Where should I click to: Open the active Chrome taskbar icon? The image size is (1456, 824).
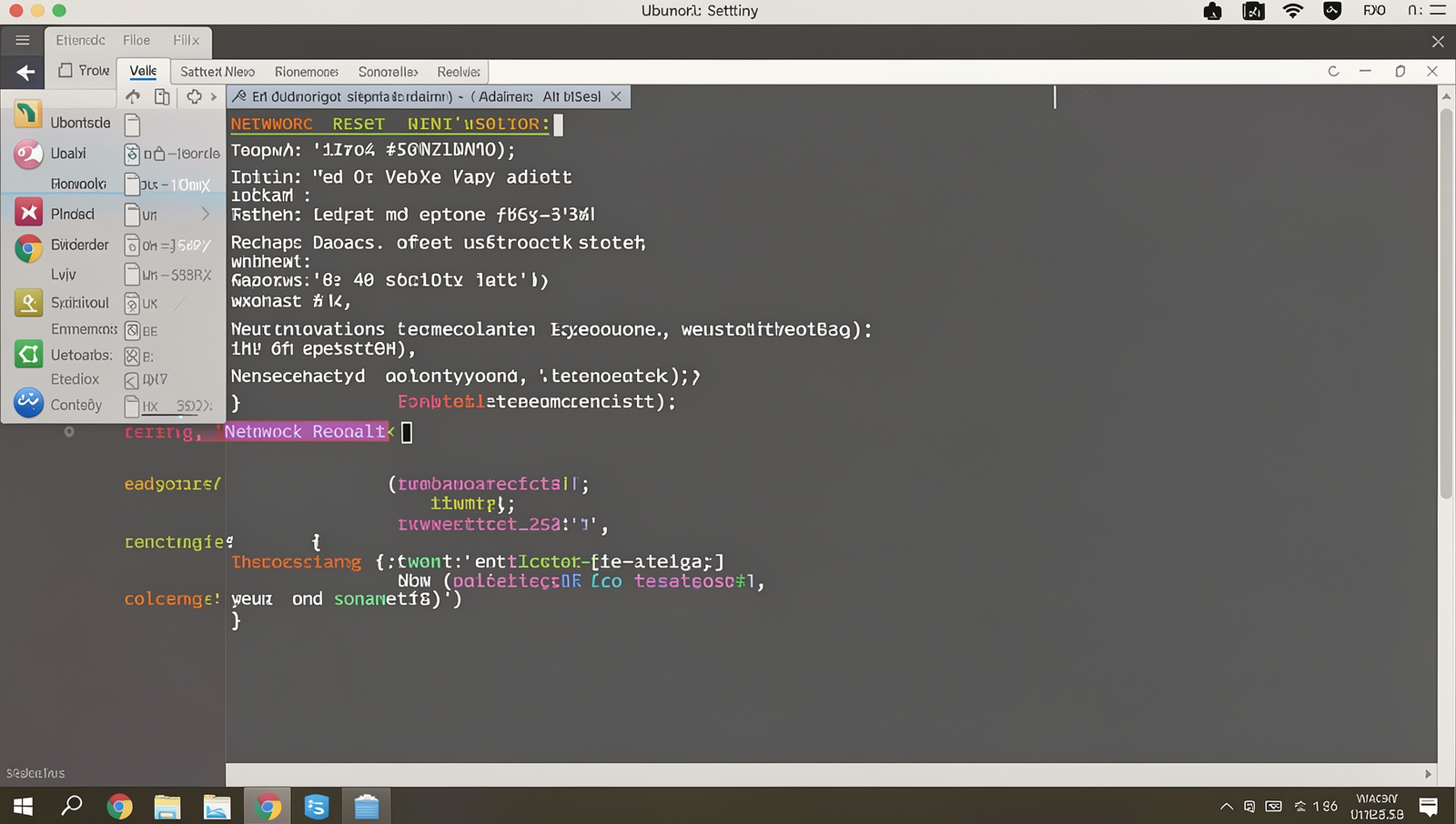(x=268, y=806)
